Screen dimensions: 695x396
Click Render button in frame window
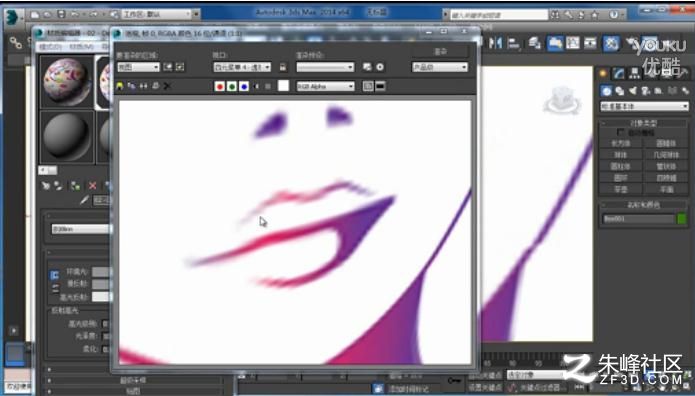[x=440, y=51]
